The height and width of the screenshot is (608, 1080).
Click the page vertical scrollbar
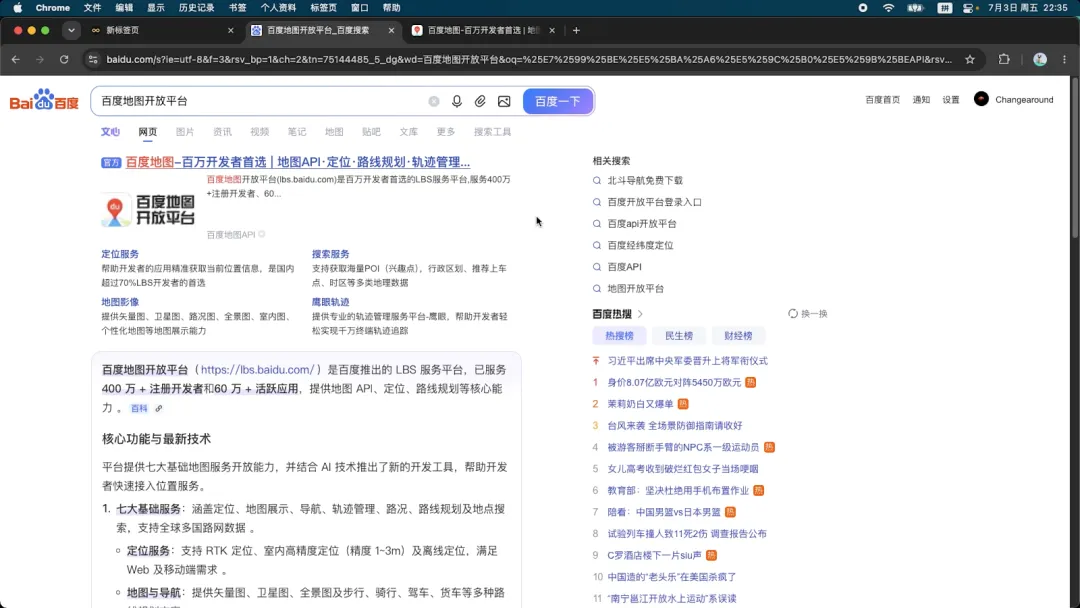[x=1074, y=158]
